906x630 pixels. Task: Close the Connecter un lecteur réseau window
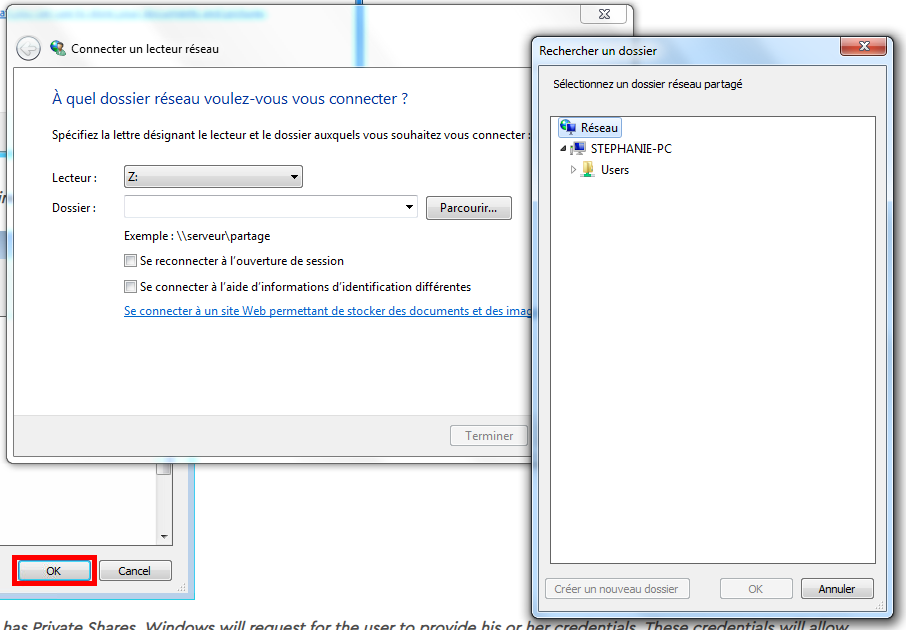(x=604, y=14)
